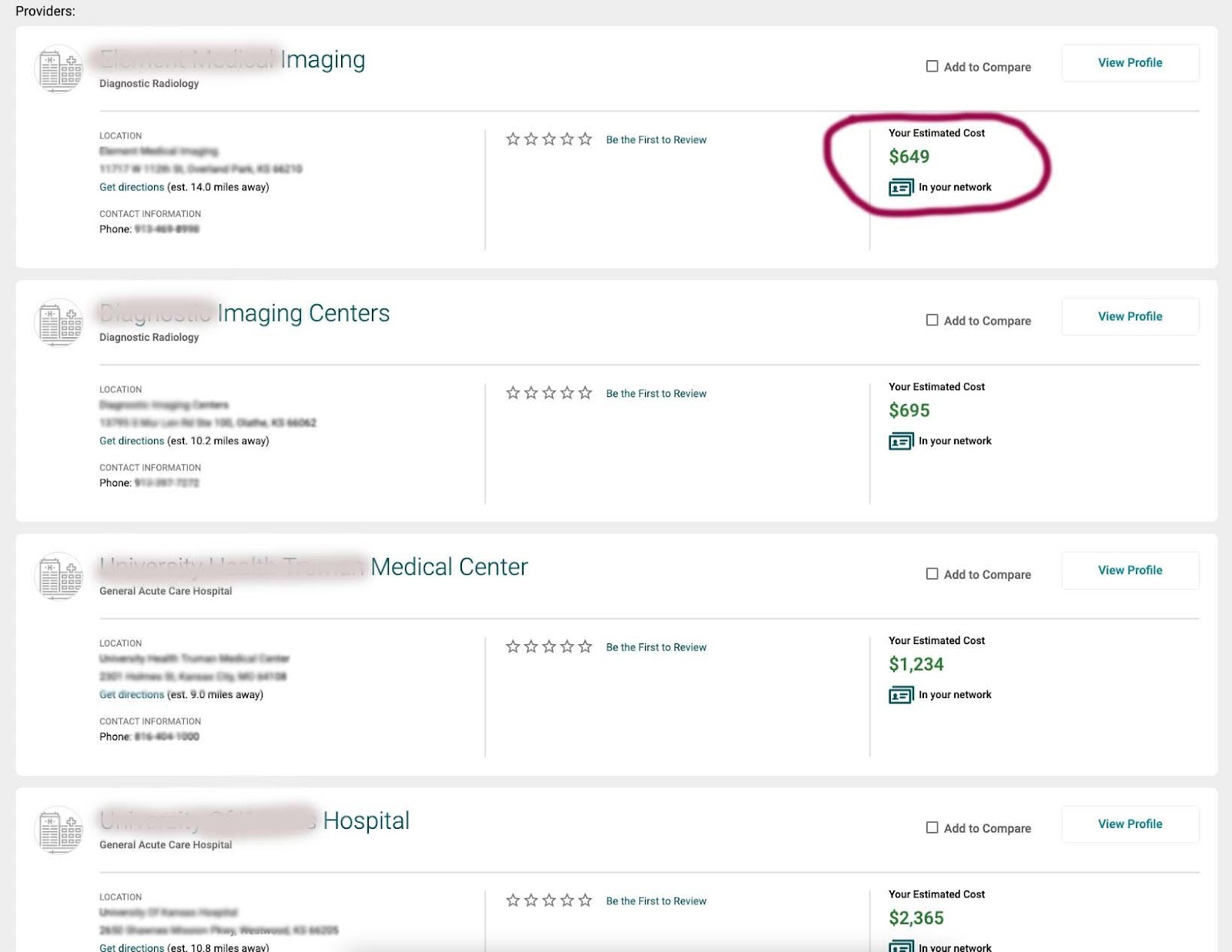Tick Add to Compare for Imaging Centers
This screenshot has width=1232, height=952.
point(932,320)
